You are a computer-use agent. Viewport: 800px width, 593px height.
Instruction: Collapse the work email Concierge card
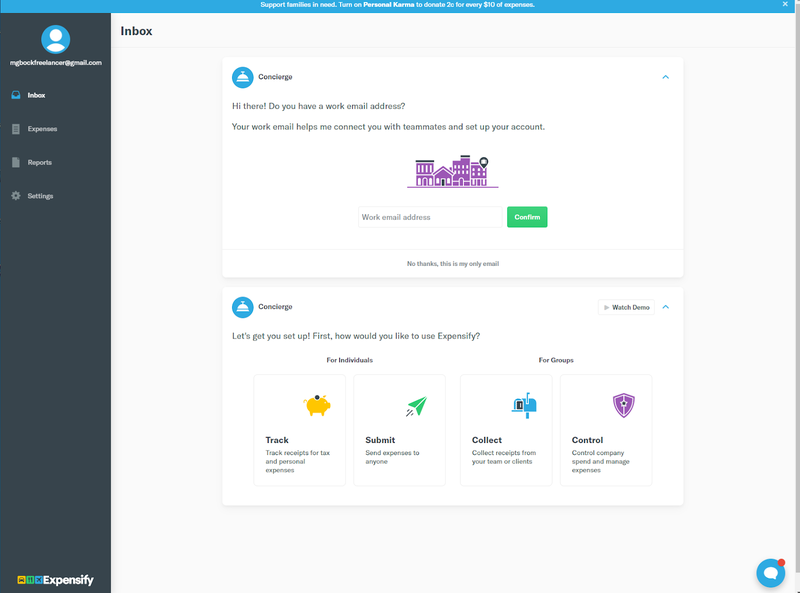tap(665, 77)
